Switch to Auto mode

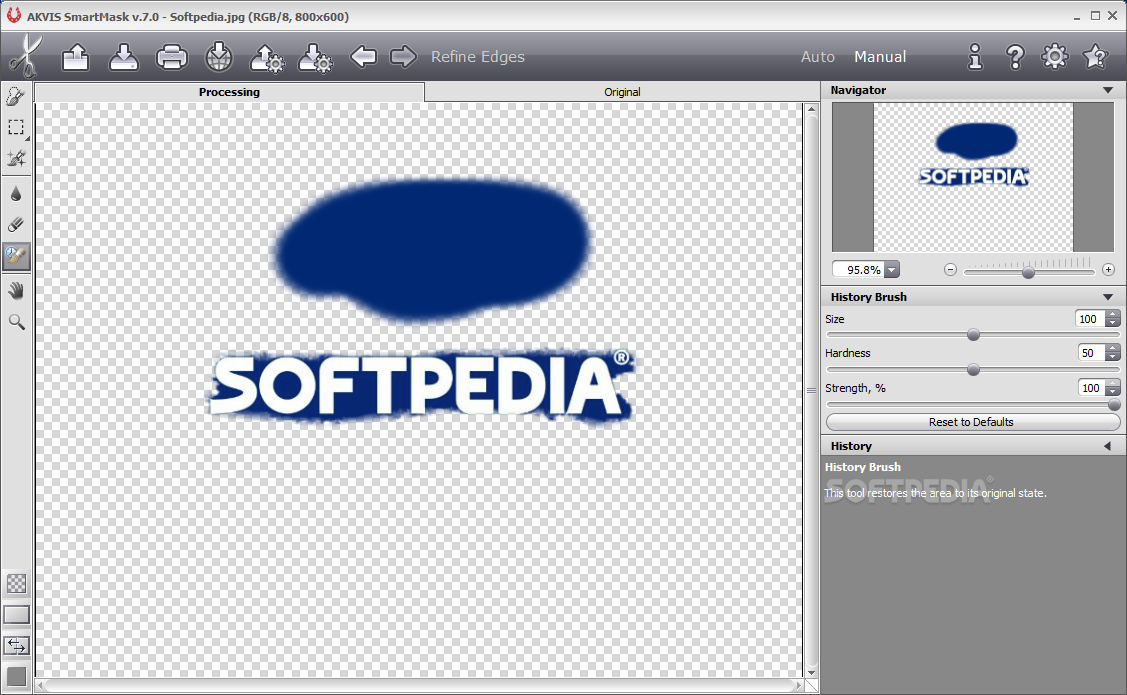818,57
